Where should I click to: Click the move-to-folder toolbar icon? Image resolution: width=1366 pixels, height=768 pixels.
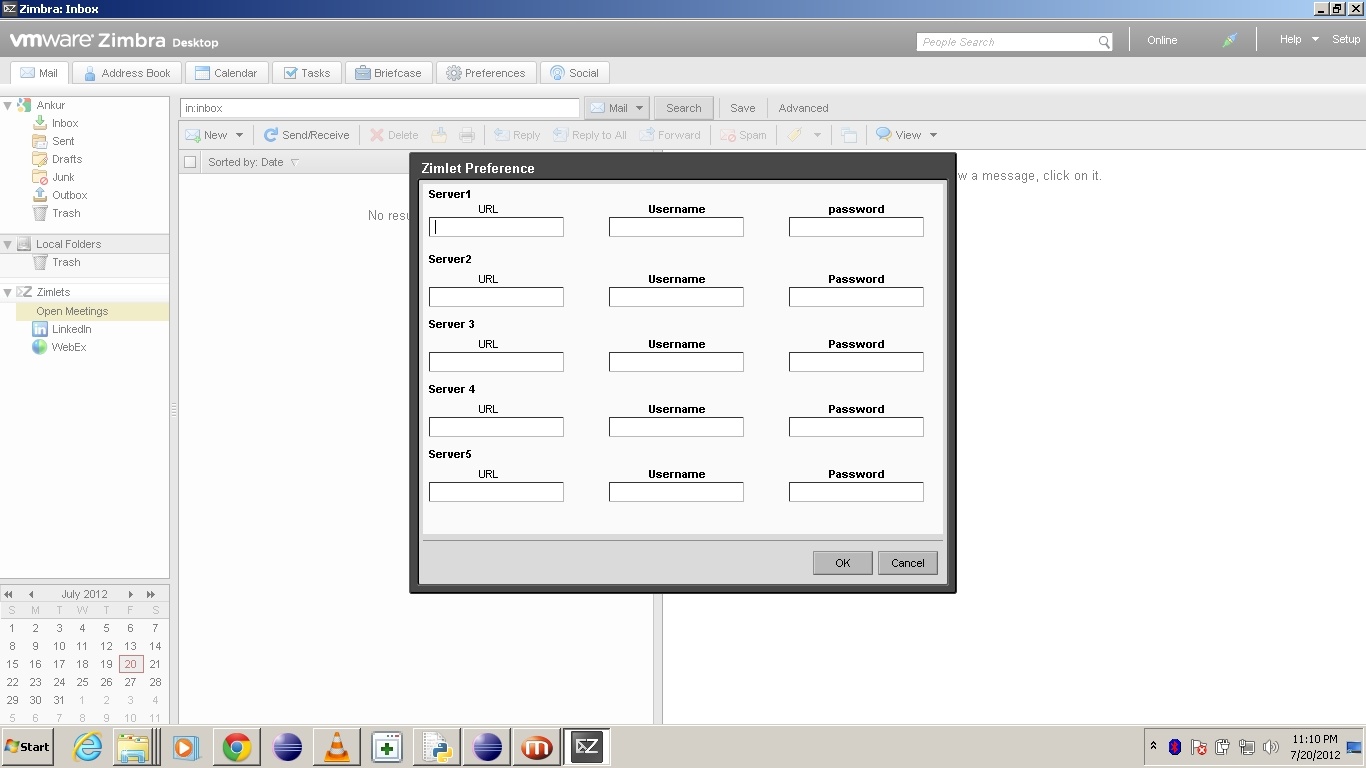pos(439,135)
